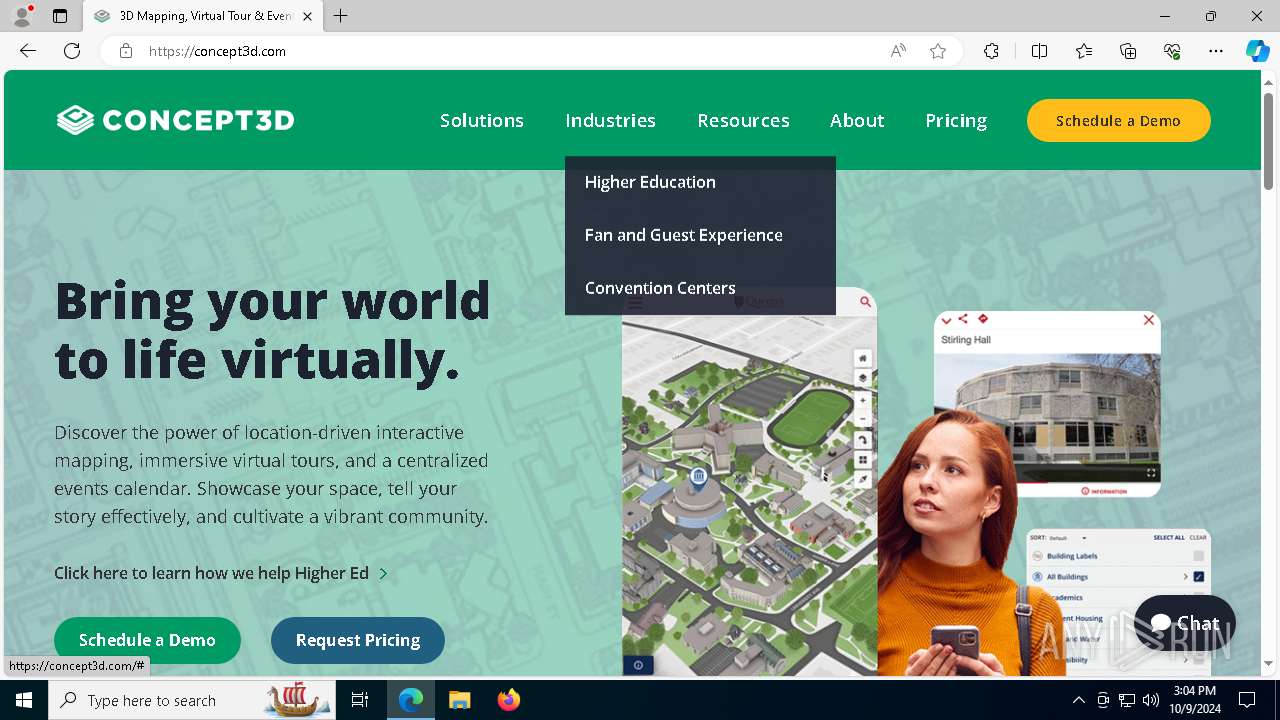
Task: Open the Solutions menu
Action: 482,120
